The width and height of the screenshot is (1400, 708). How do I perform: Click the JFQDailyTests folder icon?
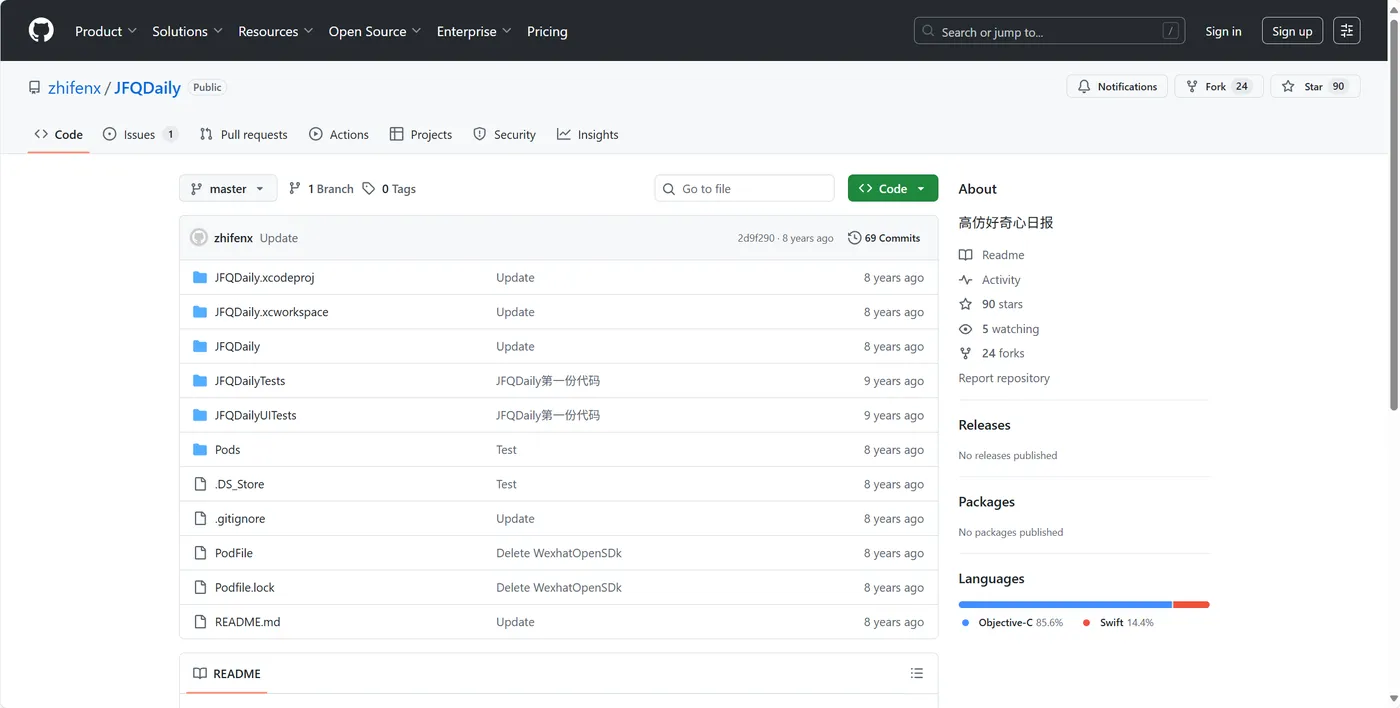coord(200,381)
